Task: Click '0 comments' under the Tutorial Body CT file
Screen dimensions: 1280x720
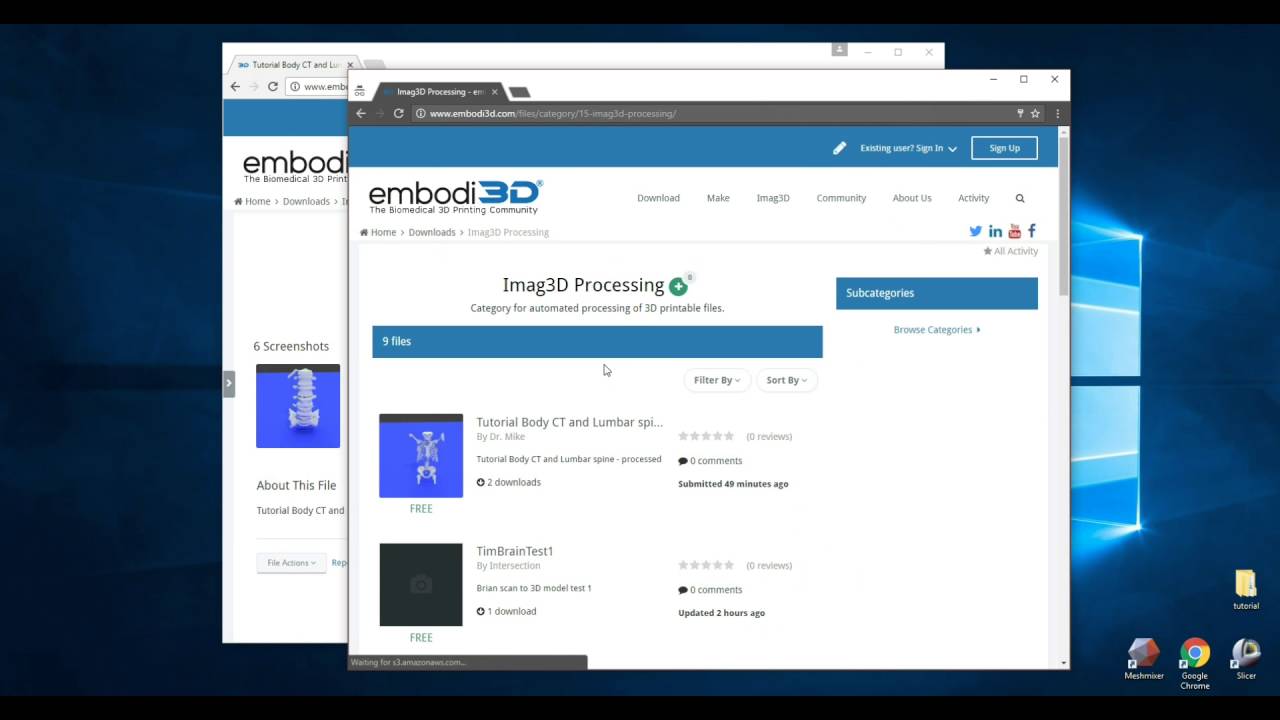Action: click(x=710, y=461)
